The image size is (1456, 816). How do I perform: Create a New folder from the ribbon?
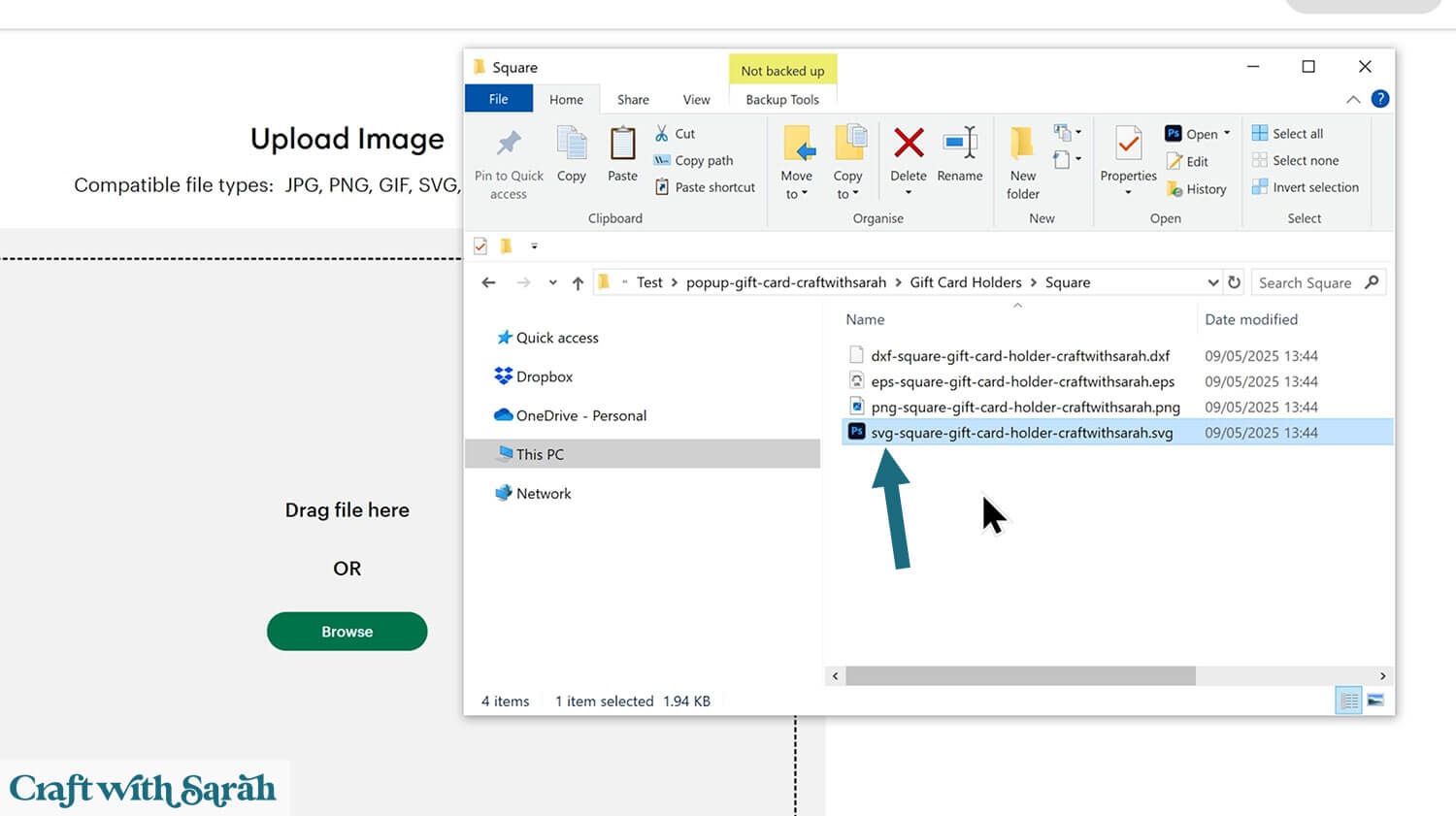(1022, 145)
